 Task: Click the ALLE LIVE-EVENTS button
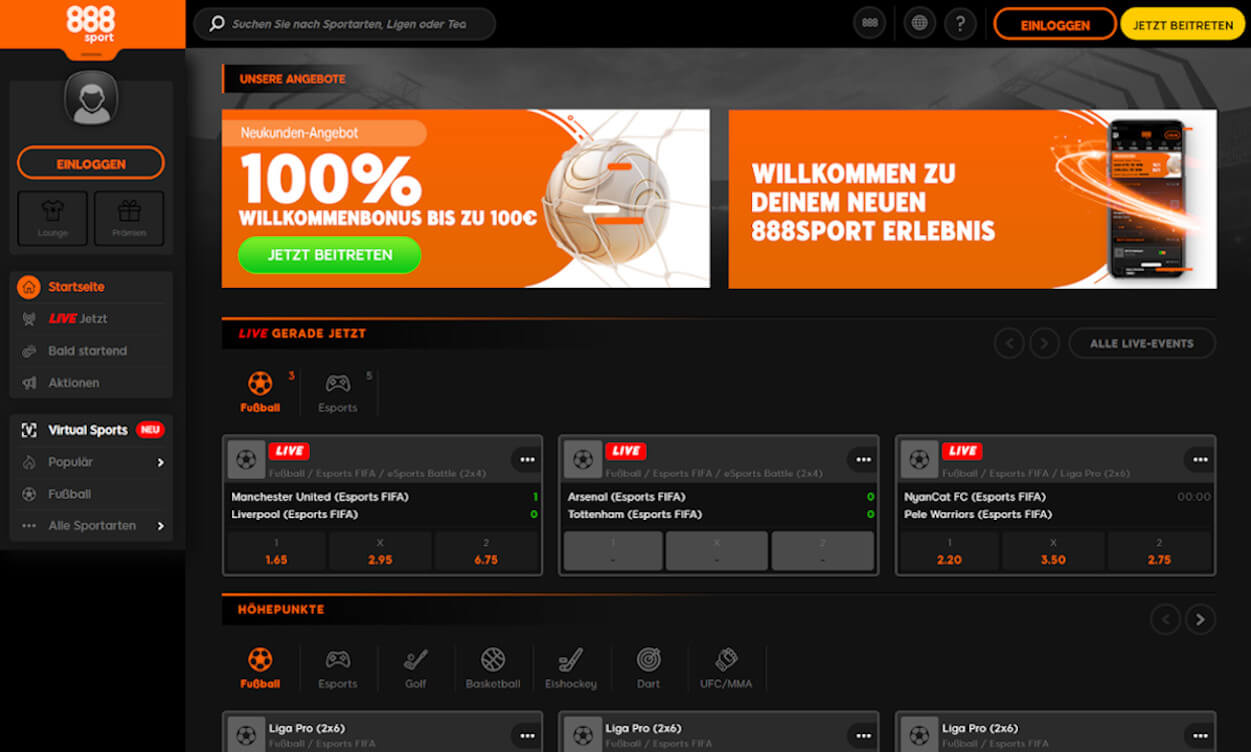pyautogui.click(x=1142, y=343)
